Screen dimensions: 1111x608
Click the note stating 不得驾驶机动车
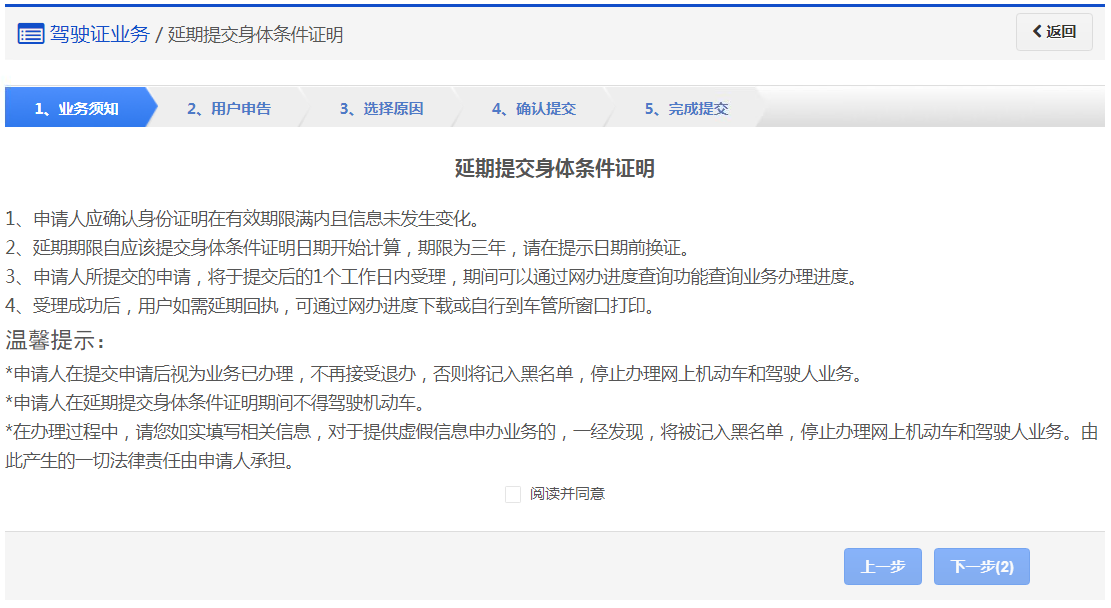coord(215,403)
